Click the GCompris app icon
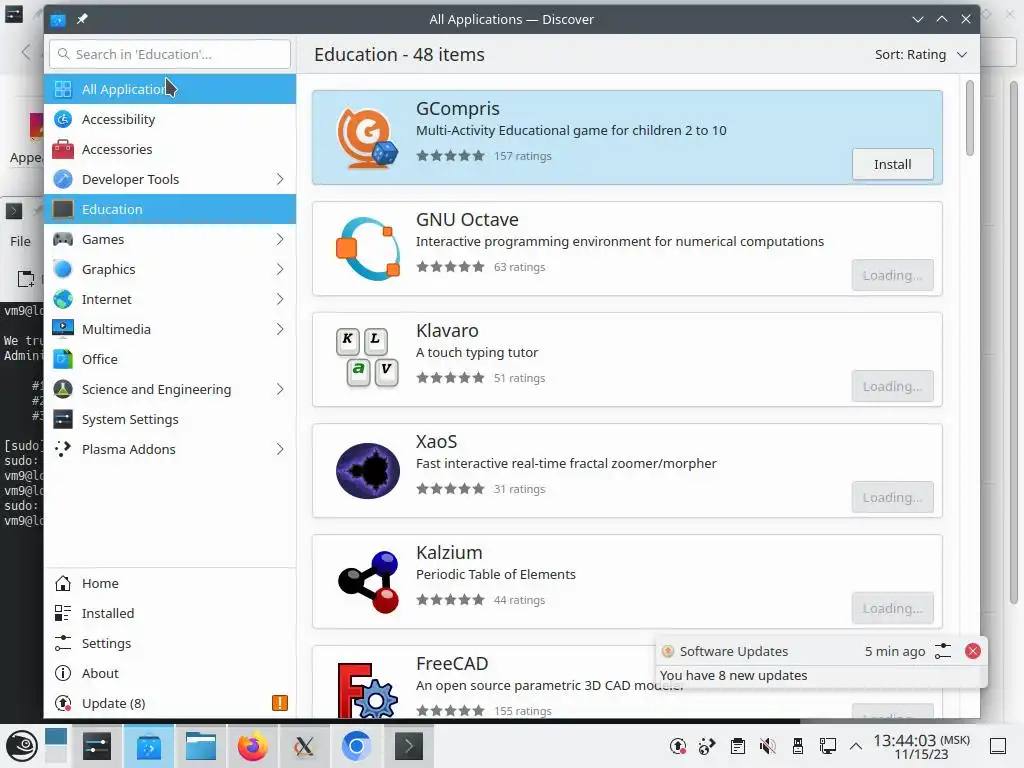The width and height of the screenshot is (1024, 768). (x=367, y=138)
